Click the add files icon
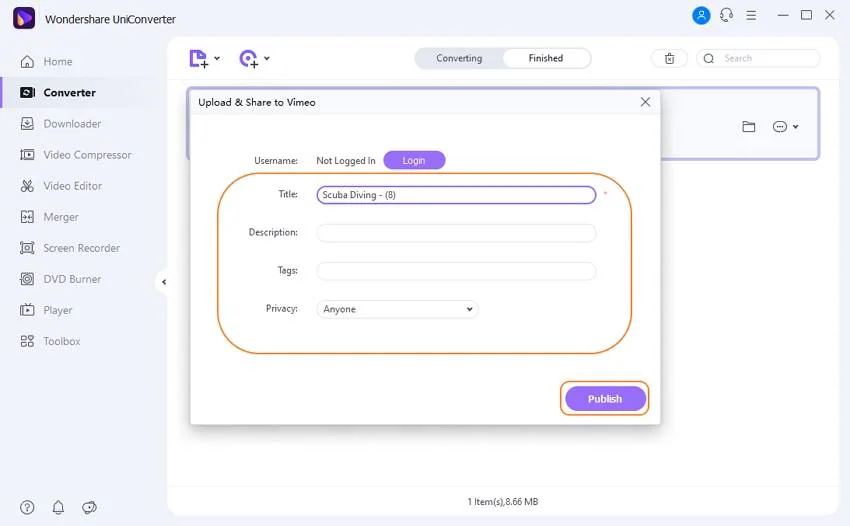 click(x=199, y=59)
